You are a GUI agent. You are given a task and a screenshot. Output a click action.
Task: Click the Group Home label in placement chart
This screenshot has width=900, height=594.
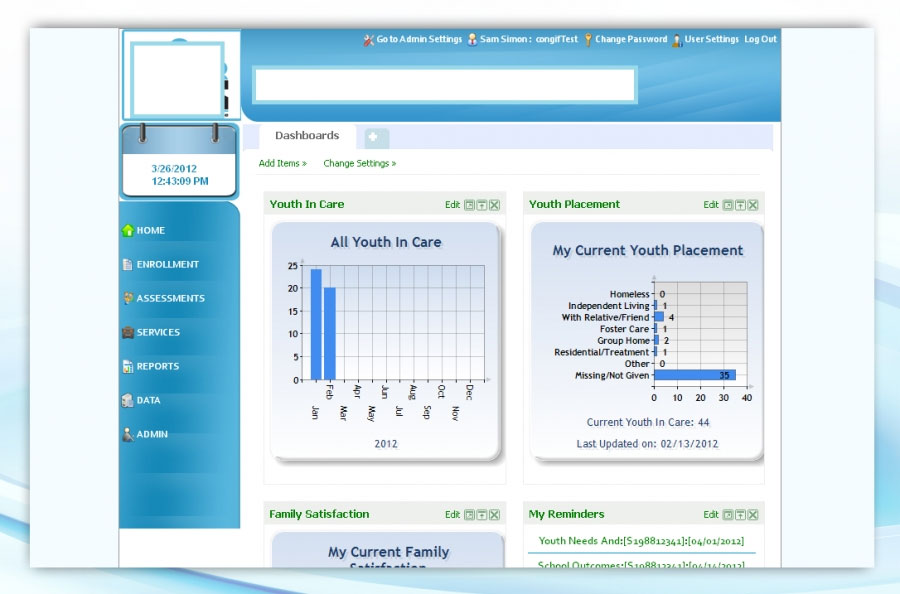coord(623,340)
